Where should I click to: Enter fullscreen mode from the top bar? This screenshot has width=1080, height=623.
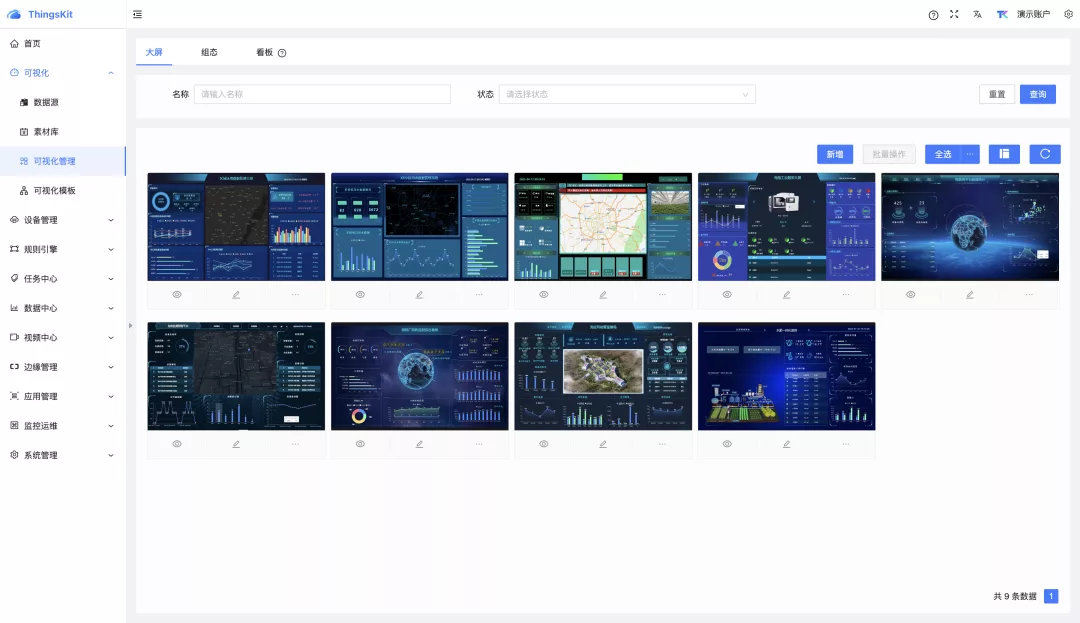coord(954,14)
